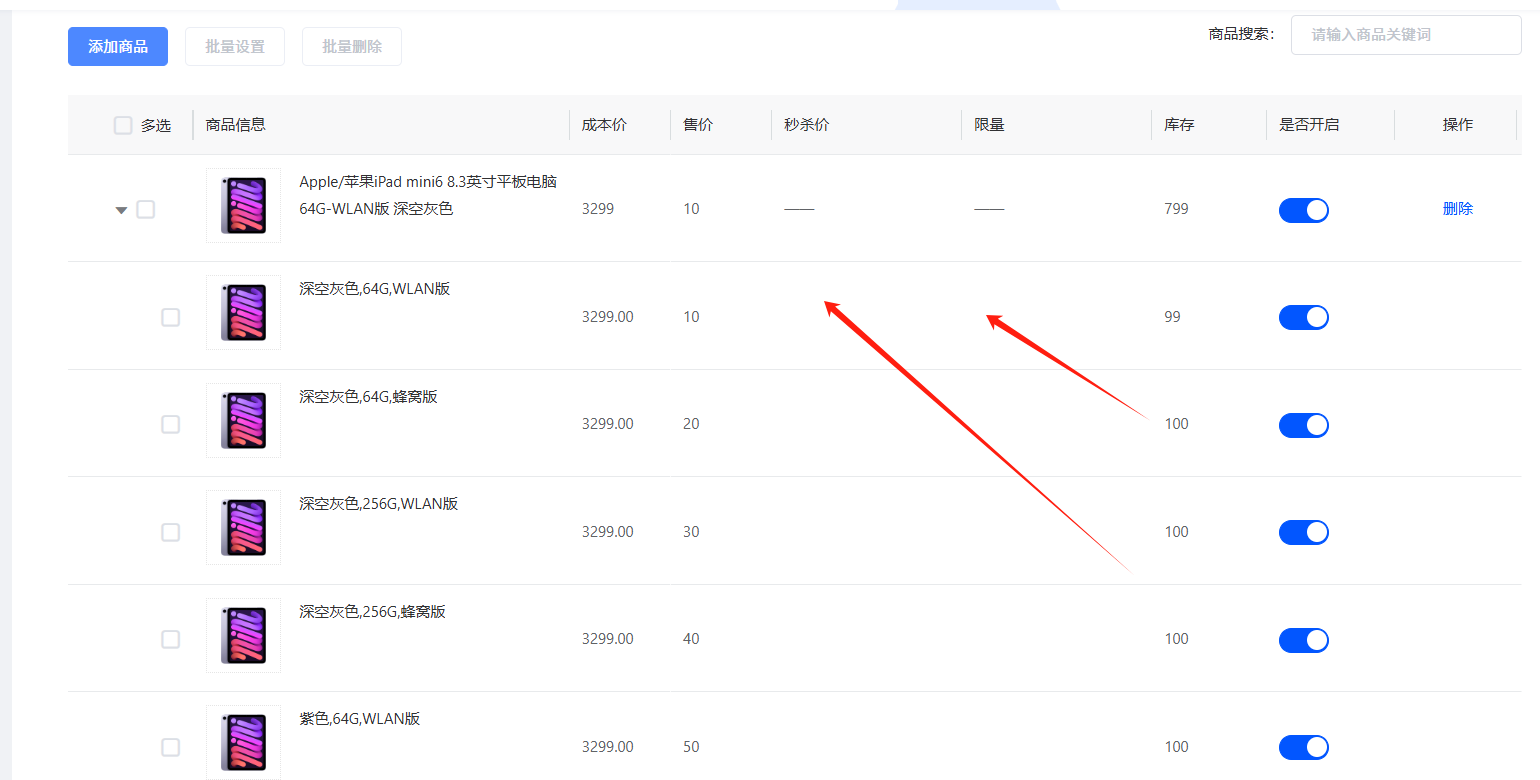
Task: Click the 深空灰色,64G,蜂窝版 spec name
Action: (x=368, y=397)
